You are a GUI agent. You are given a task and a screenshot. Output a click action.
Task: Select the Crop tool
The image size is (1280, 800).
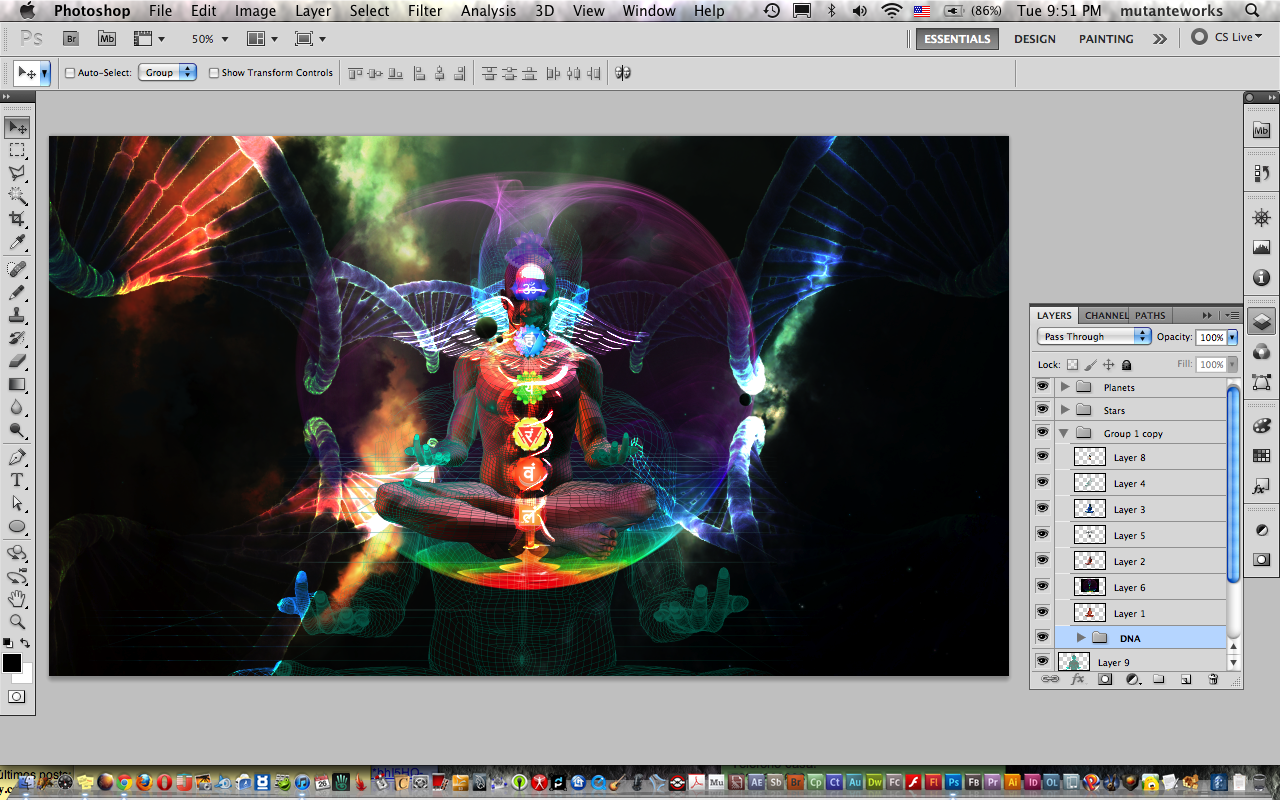click(x=17, y=219)
